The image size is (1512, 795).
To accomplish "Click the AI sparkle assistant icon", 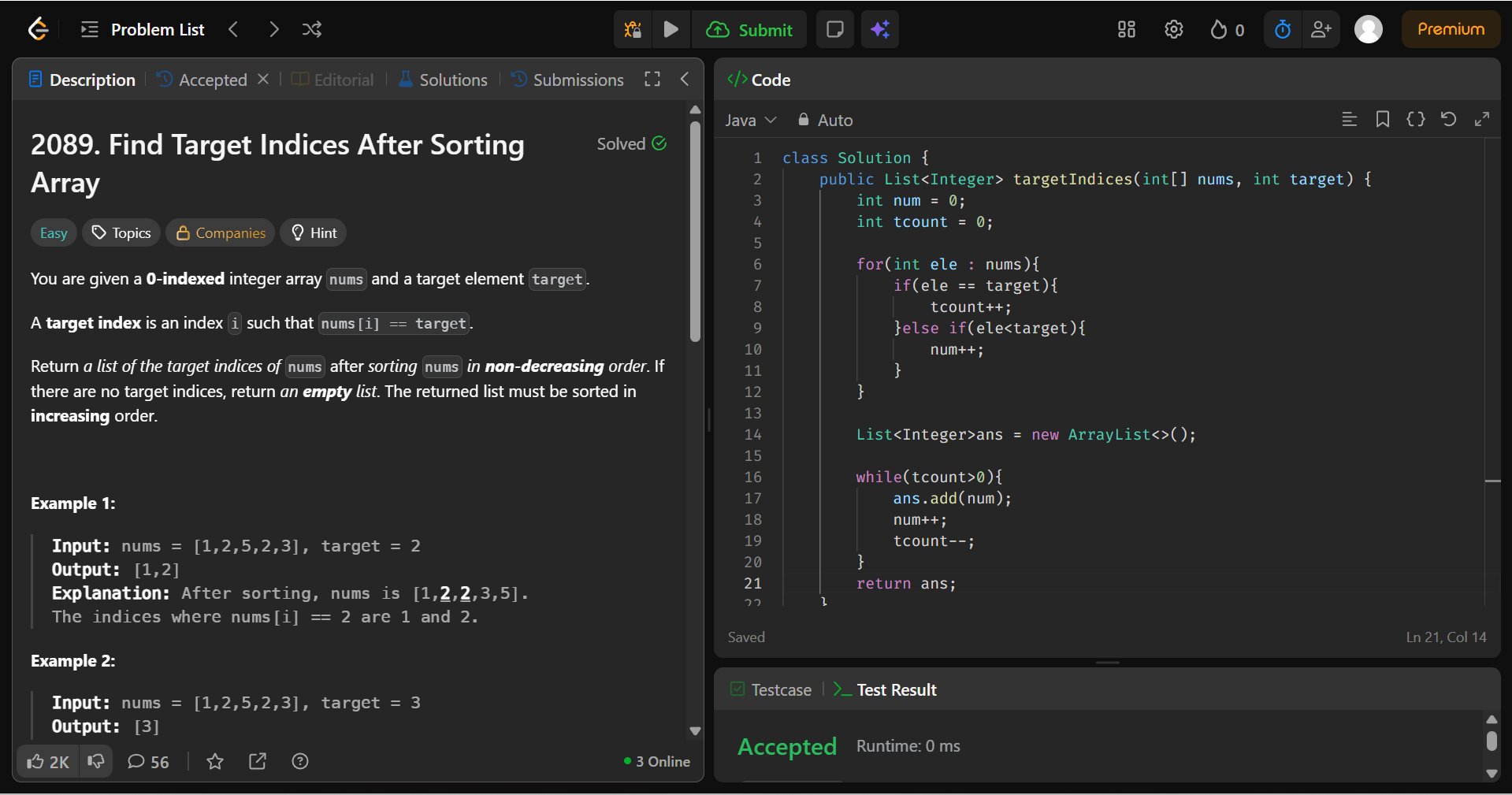I will pos(880,30).
